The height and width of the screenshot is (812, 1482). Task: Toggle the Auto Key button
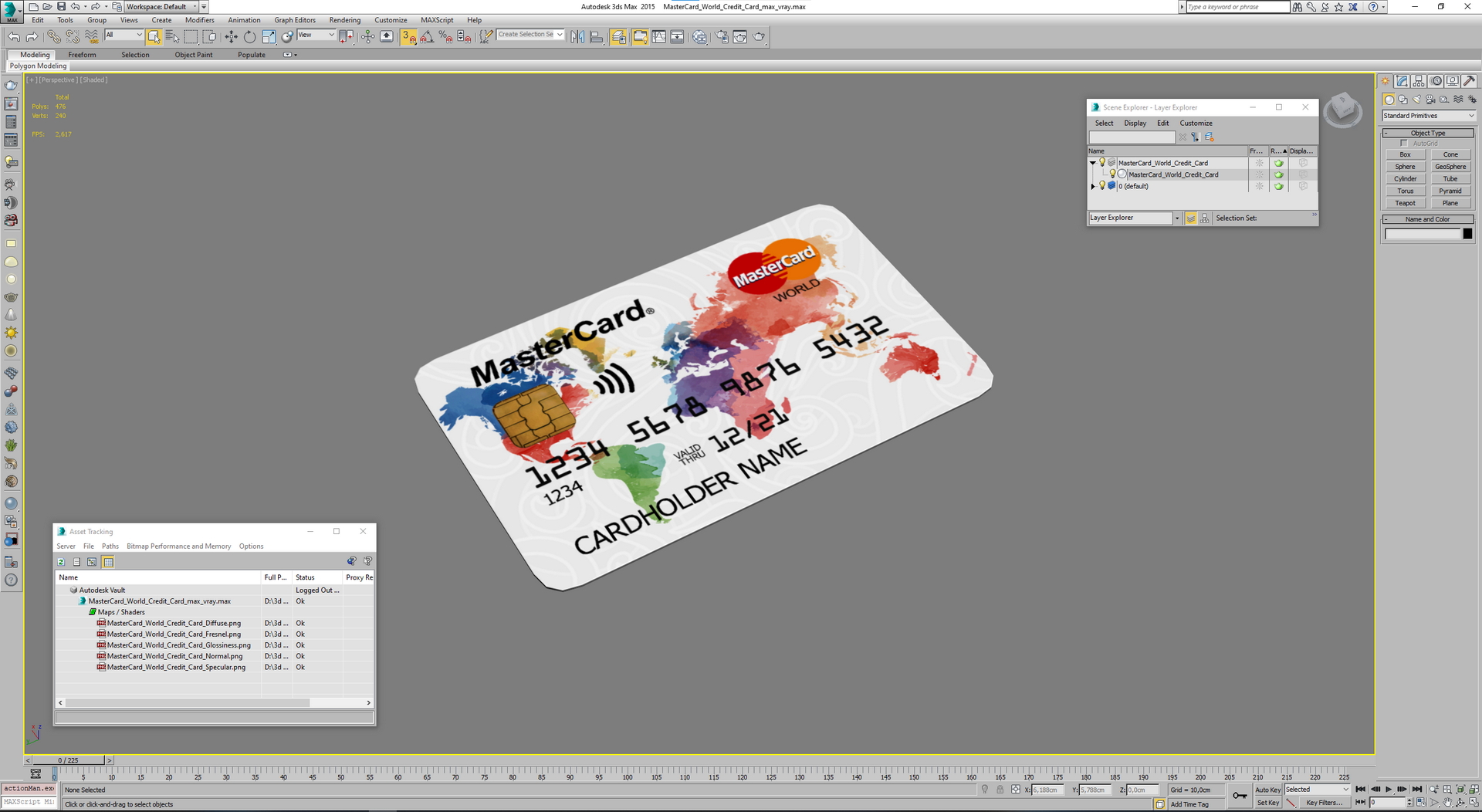point(1267,790)
